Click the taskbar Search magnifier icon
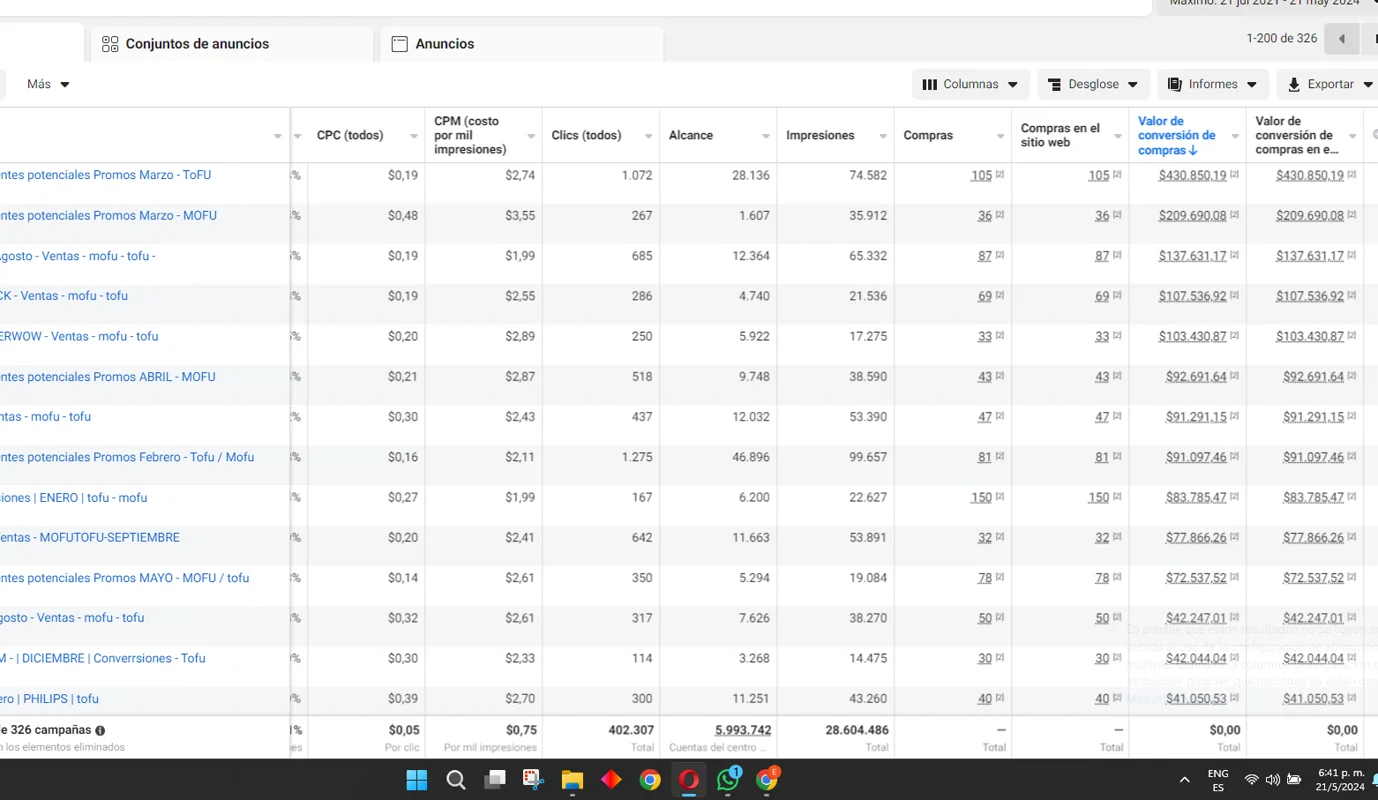This screenshot has width=1378, height=800. (456, 780)
